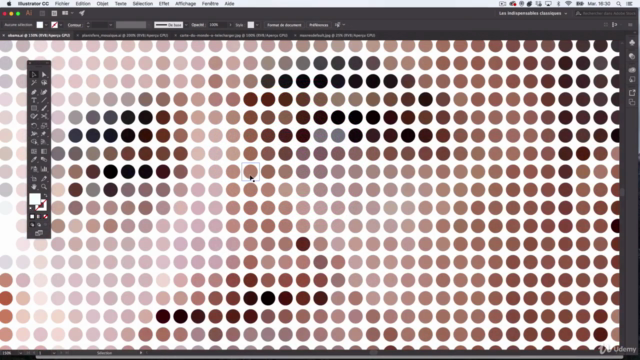Click the Arrange Documents icon
The width and height of the screenshot is (640, 360).
pyautogui.click(x=65, y=13)
